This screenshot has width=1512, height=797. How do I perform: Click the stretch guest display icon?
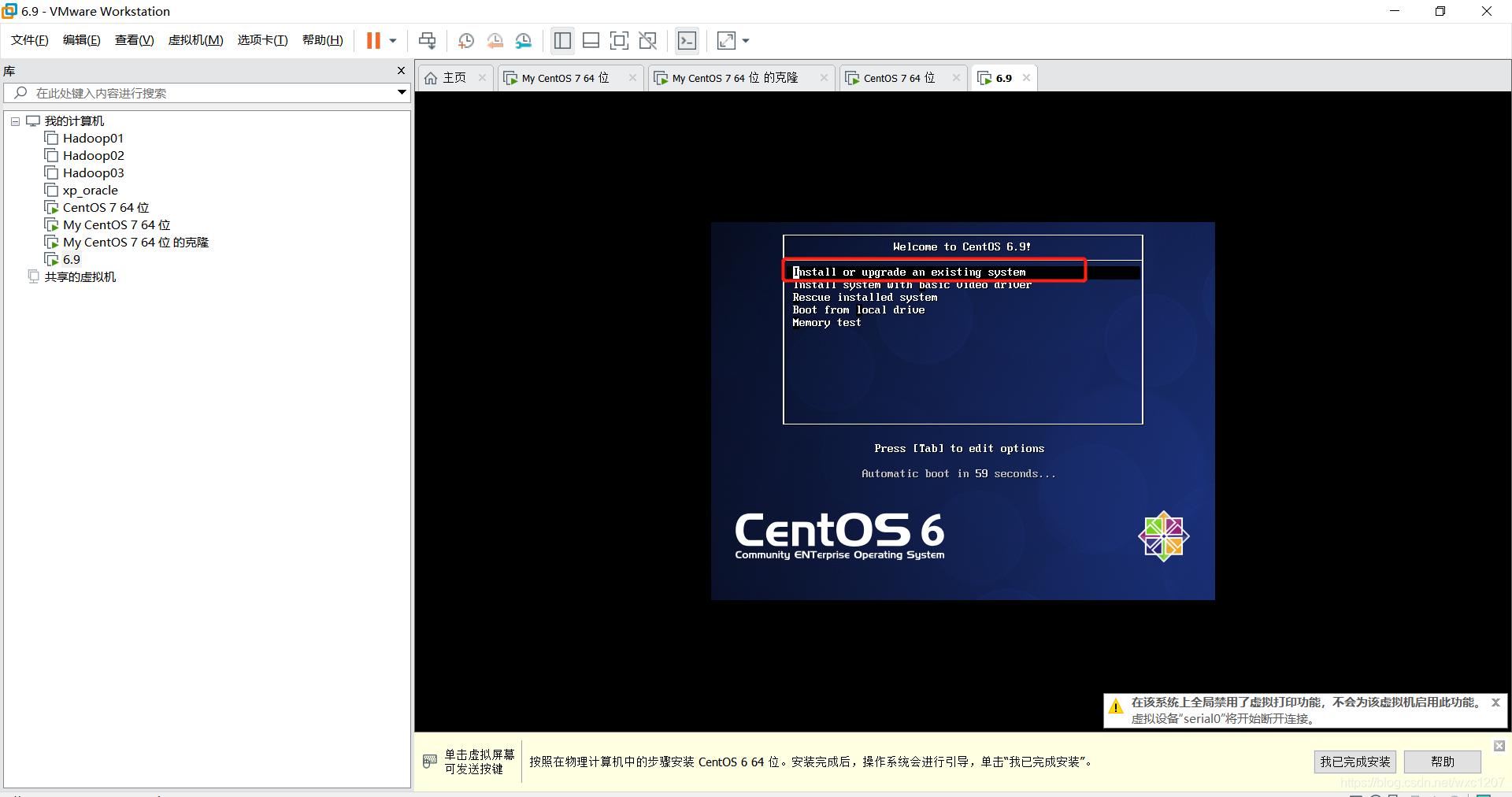pos(726,40)
